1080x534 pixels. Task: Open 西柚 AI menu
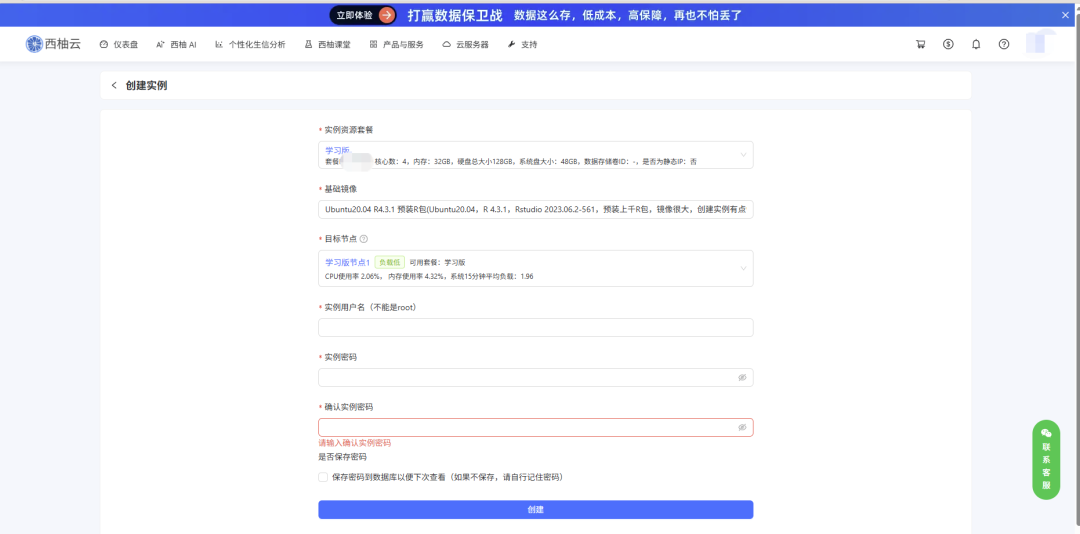(x=176, y=44)
